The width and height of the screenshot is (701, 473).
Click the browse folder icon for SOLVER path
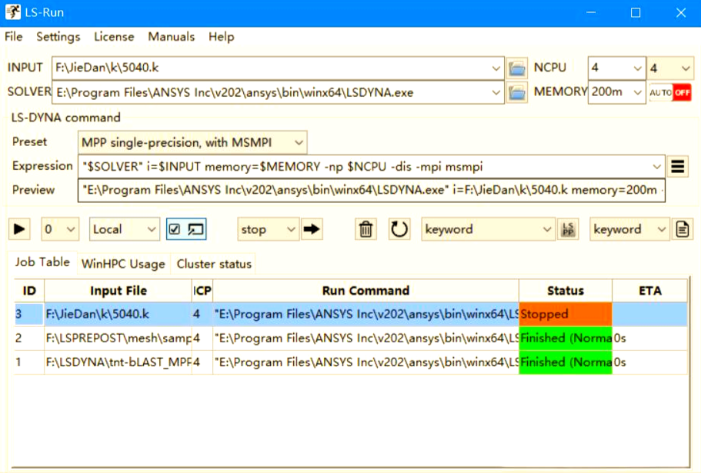[x=517, y=92]
